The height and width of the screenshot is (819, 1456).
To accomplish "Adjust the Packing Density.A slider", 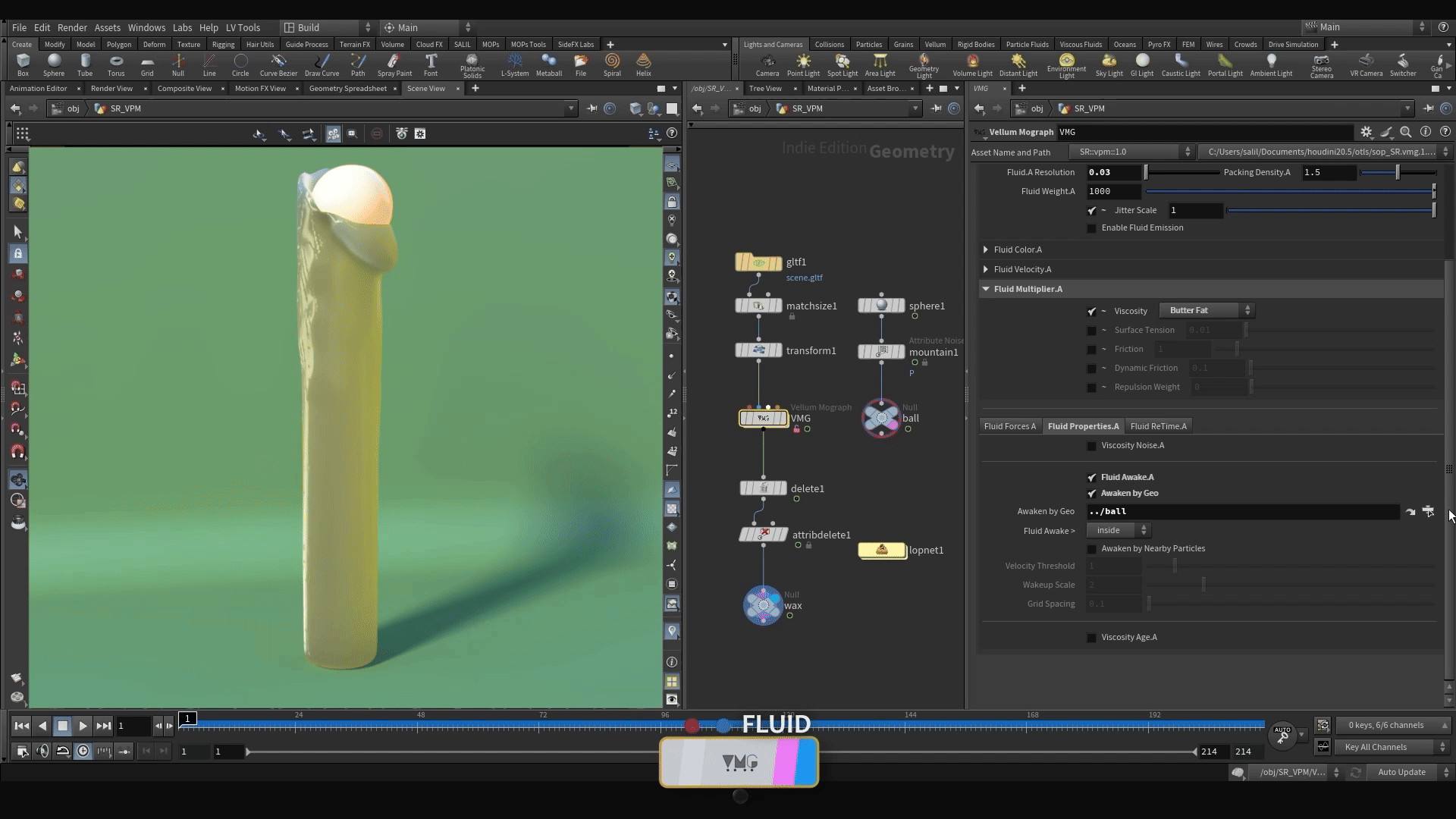I will (x=1397, y=173).
